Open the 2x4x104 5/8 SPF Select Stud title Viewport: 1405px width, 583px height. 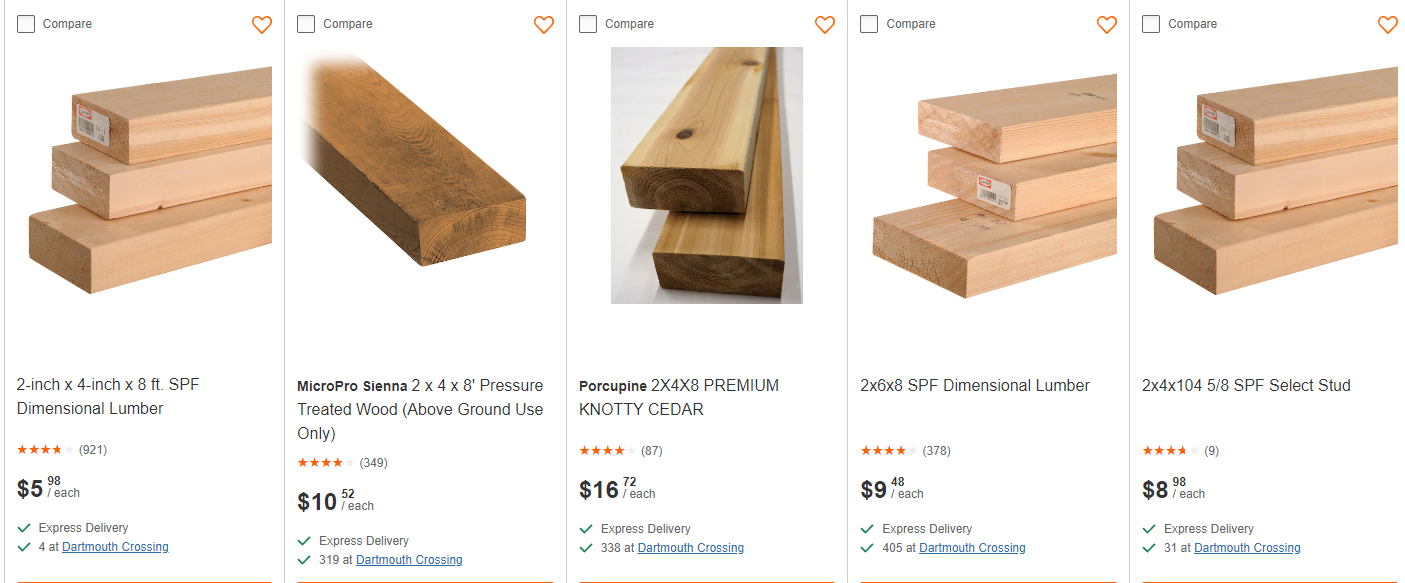(1246, 386)
